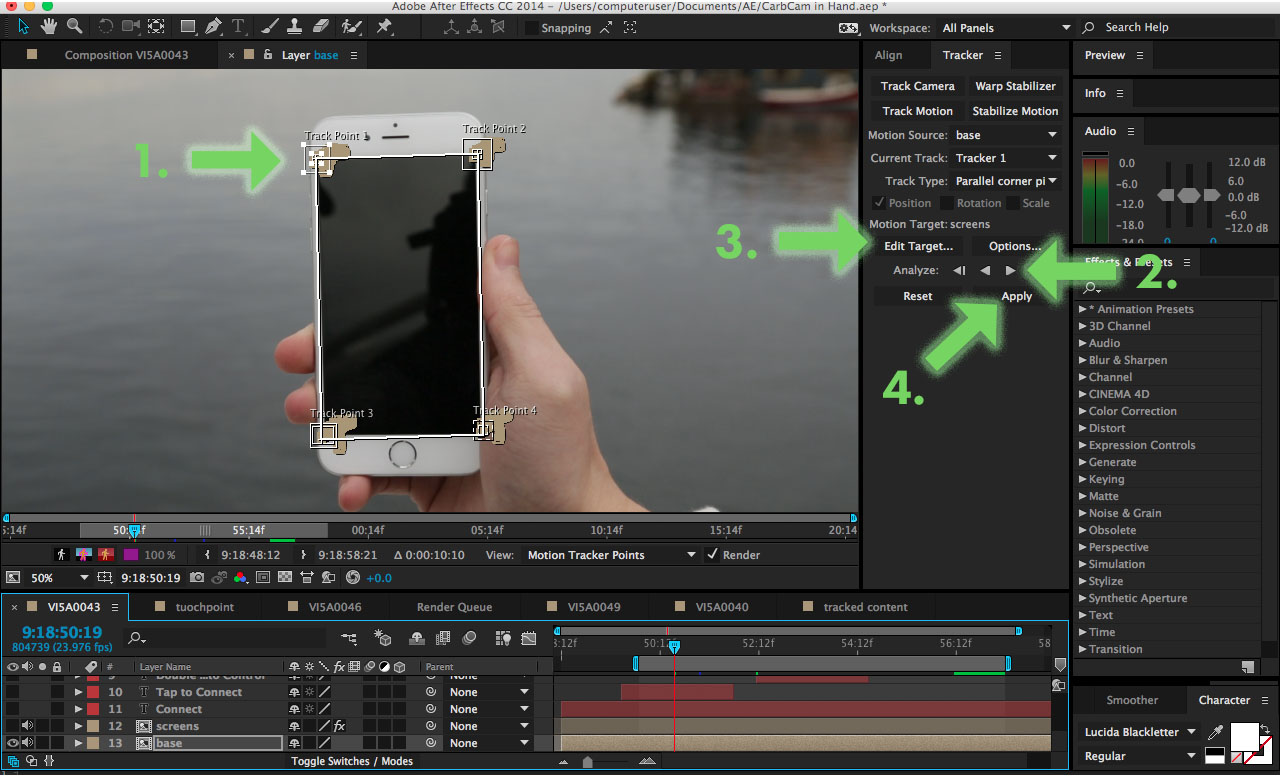
Task: Click the Track Camera button
Action: (917, 86)
